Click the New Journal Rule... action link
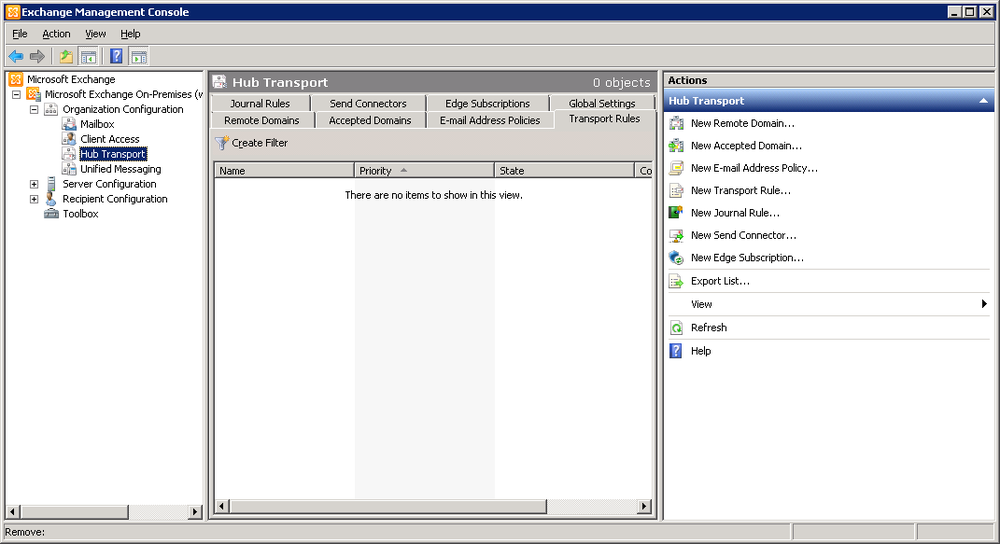Viewport: 1000px width, 544px height. pyautogui.click(x=735, y=212)
